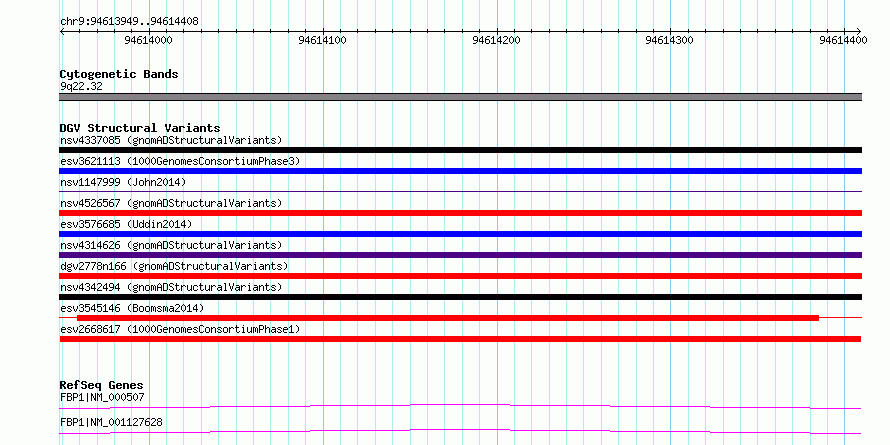Click ruler tick label 94614000

[148, 41]
